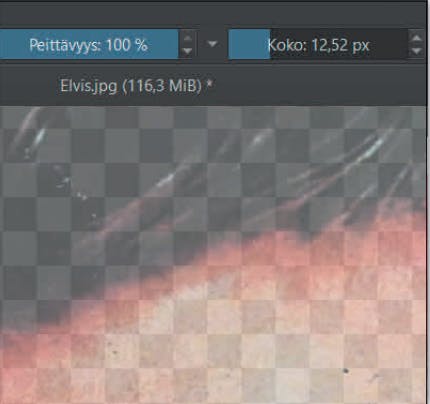Click the empty toolbar area above the sliders
Image resolution: width=430 pixels, height=404 pixels.
click(x=213, y=14)
